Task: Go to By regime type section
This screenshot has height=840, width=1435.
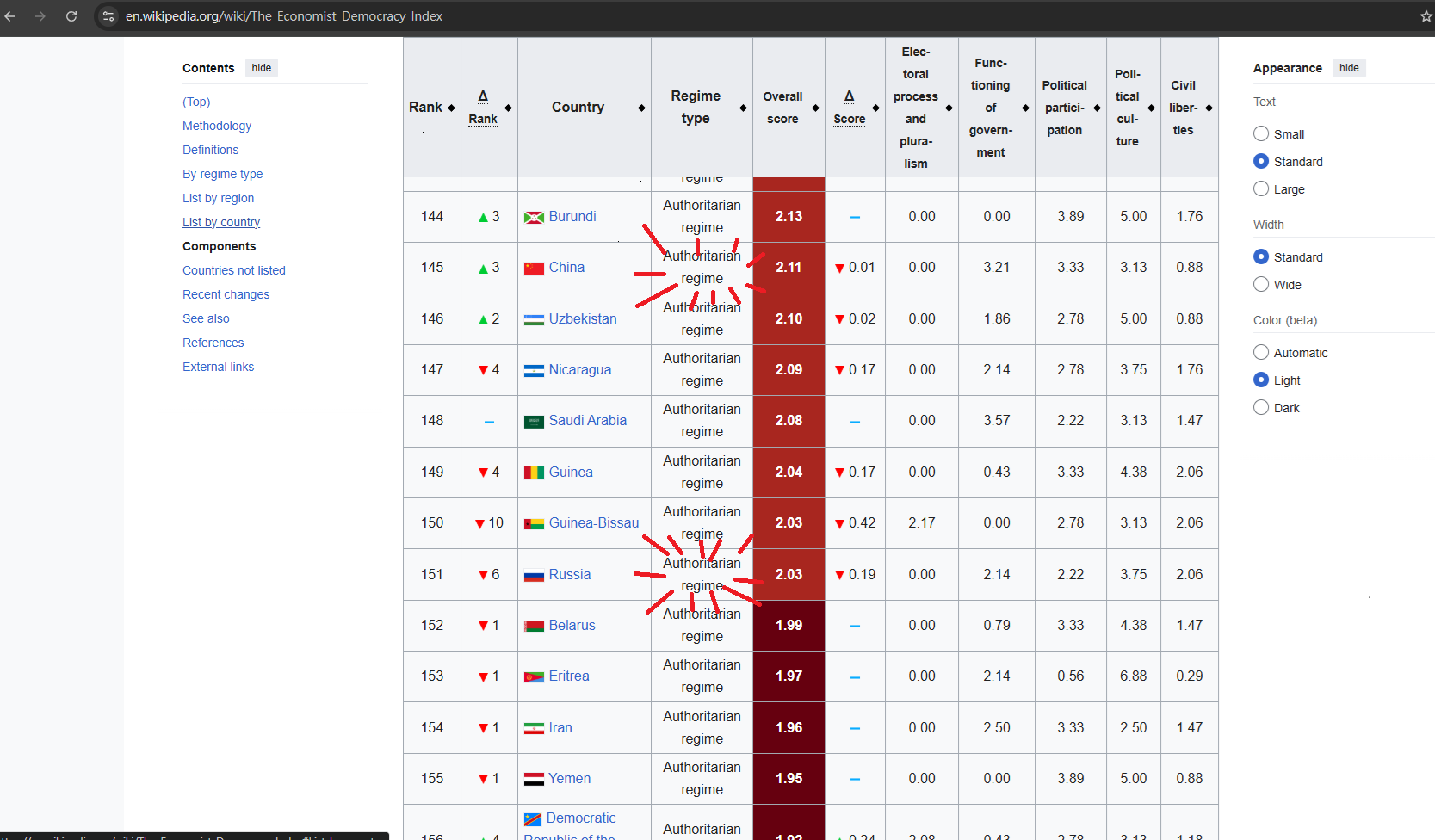Action: tap(222, 174)
